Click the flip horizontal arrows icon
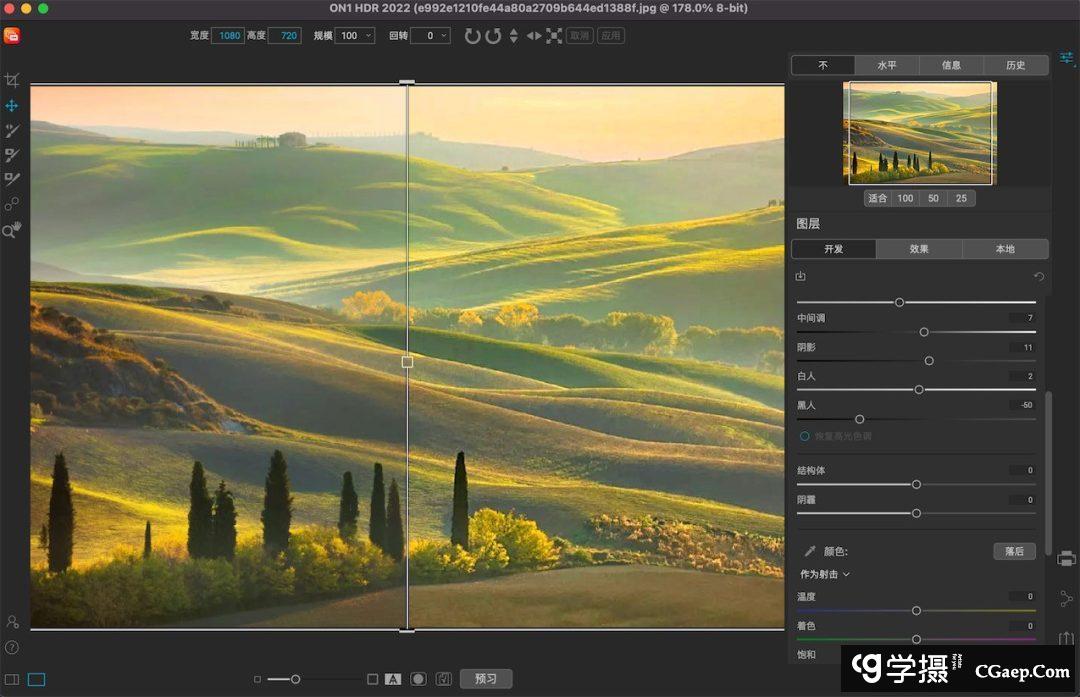 pyautogui.click(x=534, y=36)
